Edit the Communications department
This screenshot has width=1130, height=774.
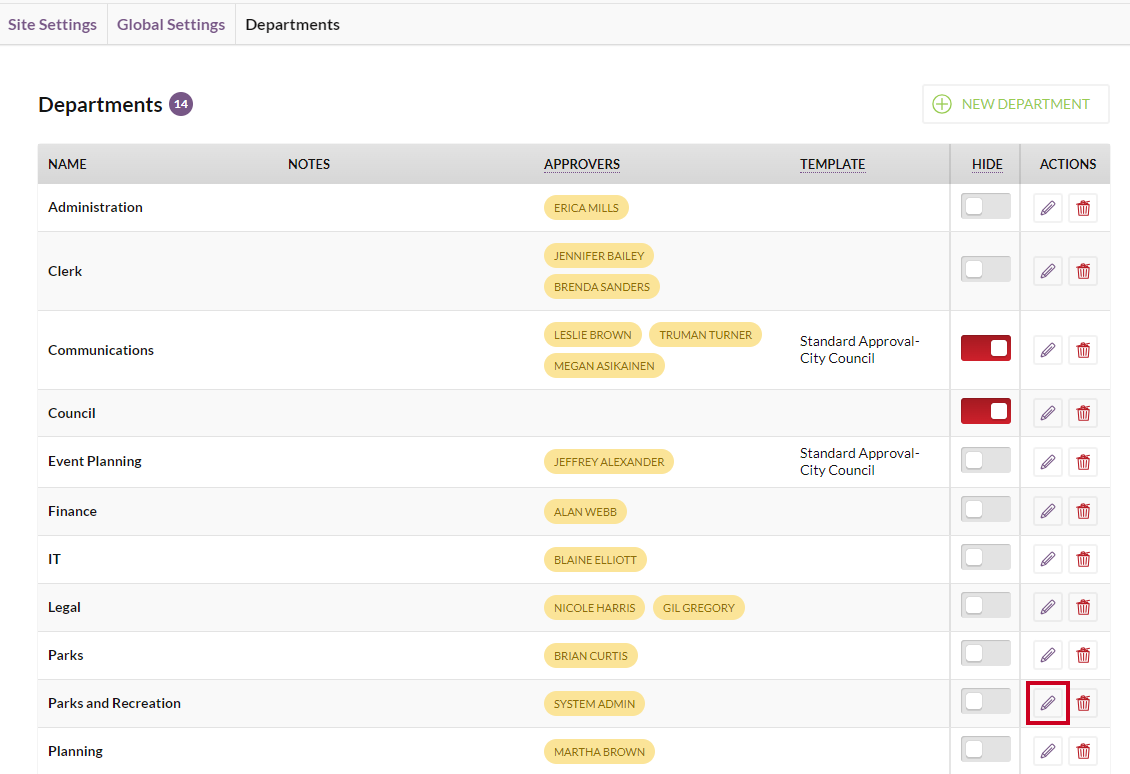[x=1048, y=350]
